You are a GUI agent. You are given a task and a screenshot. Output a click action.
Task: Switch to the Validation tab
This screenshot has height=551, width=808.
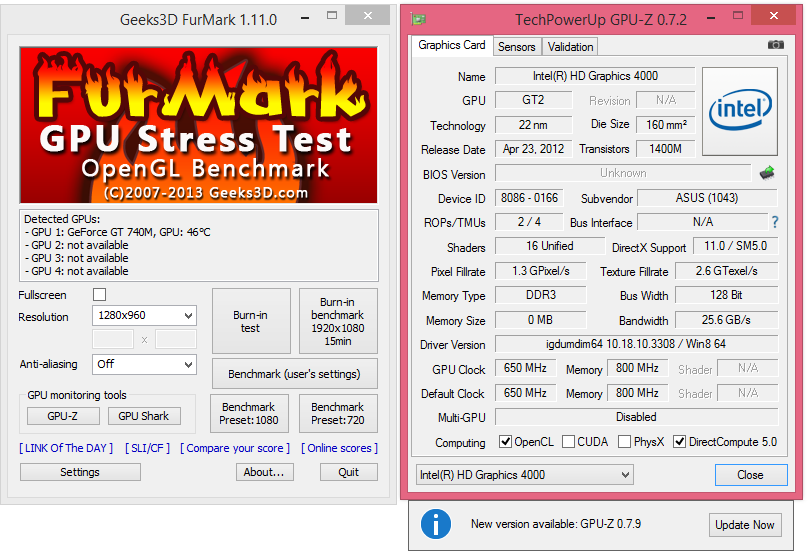pos(570,47)
